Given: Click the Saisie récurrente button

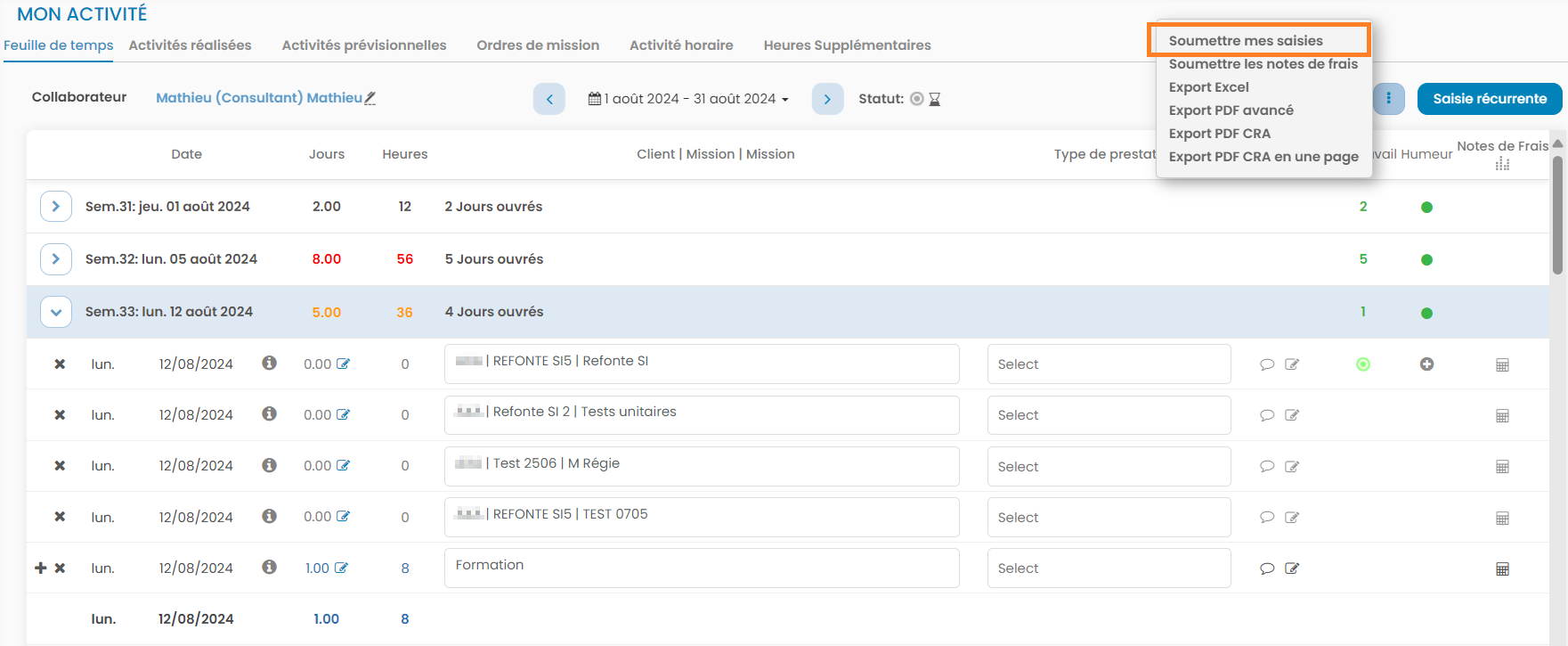Looking at the screenshot, I should [1489, 99].
